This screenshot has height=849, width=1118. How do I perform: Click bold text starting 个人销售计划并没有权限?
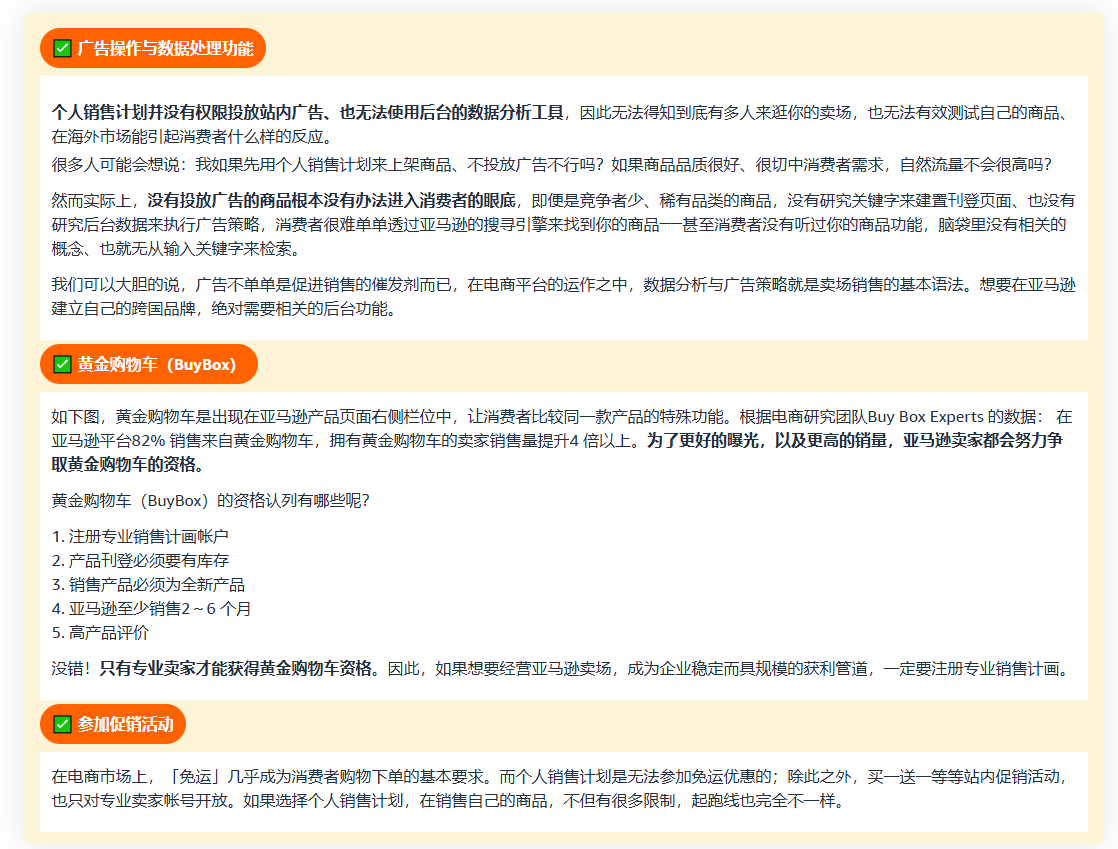click(x=308, y=112)
